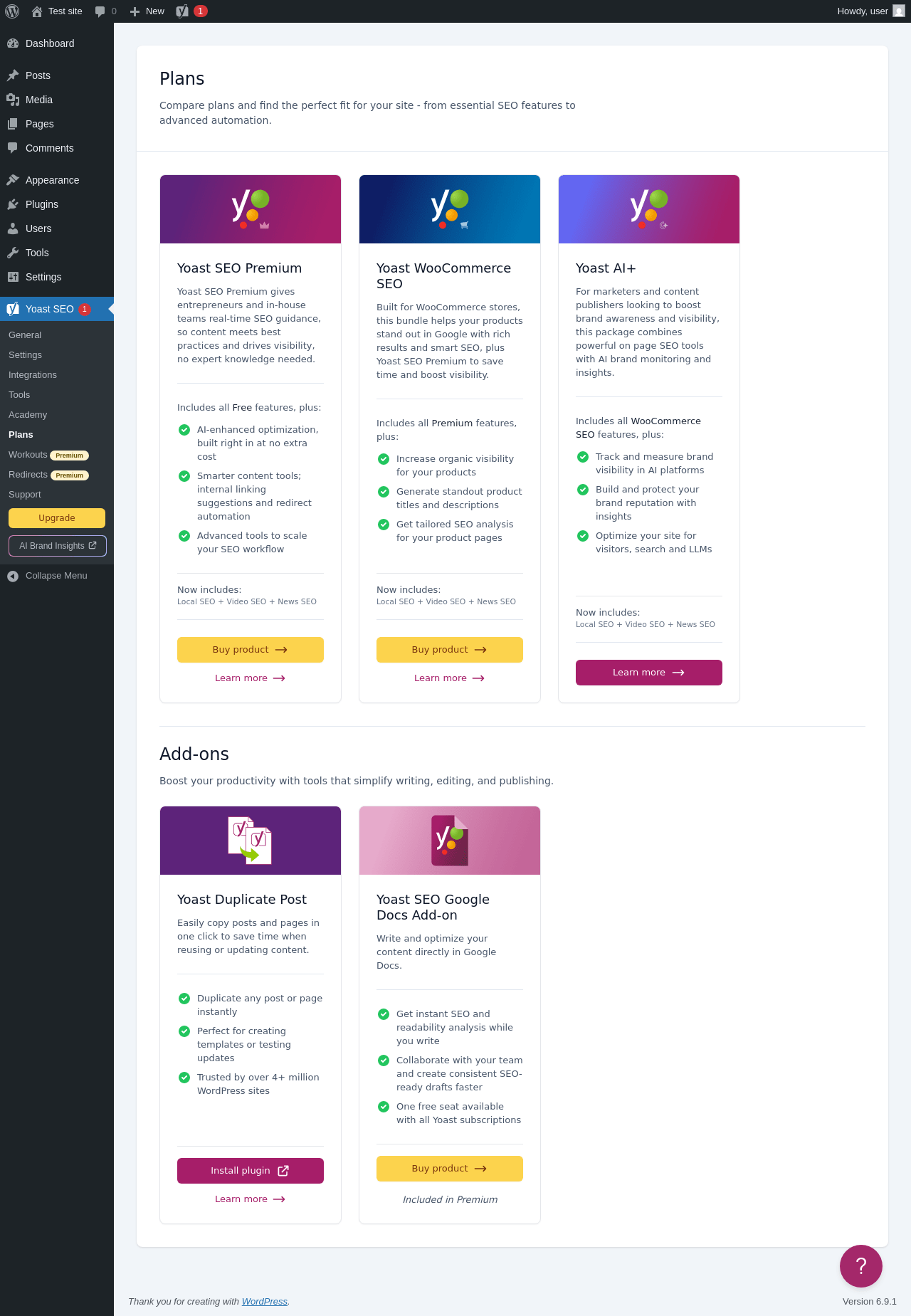Viewport: 911px width, 1316px height.
Task: Click the Appearance brush icon
Action: pos(13,180)
